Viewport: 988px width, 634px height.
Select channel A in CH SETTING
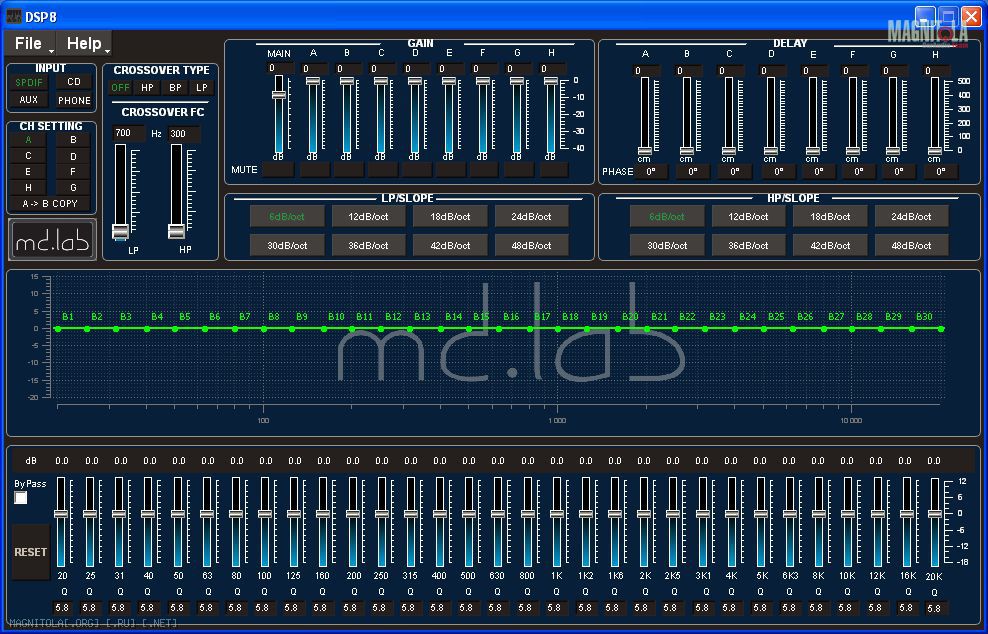point(28,140)
